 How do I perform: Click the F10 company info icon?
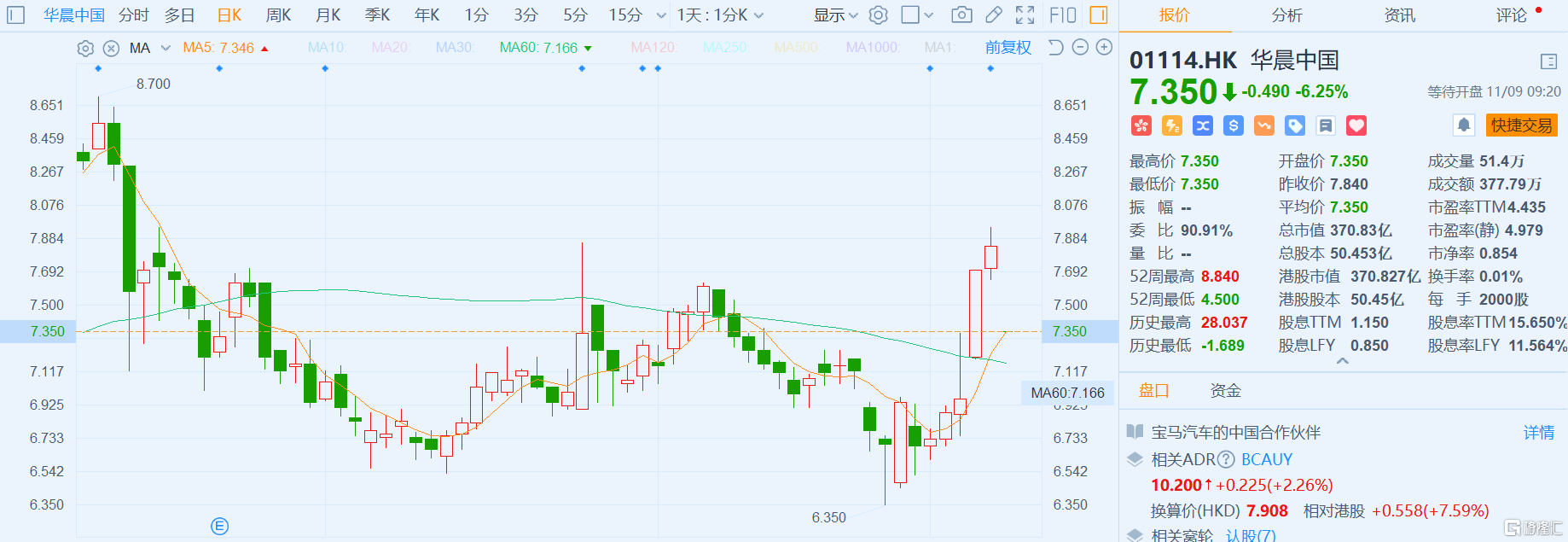click(1063, 15)
